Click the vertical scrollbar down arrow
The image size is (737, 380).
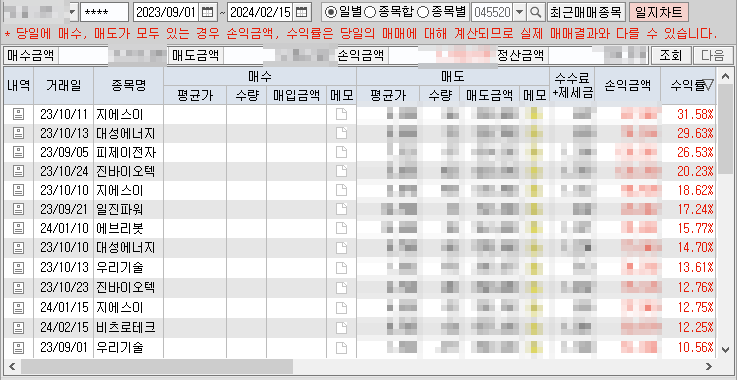725,349
